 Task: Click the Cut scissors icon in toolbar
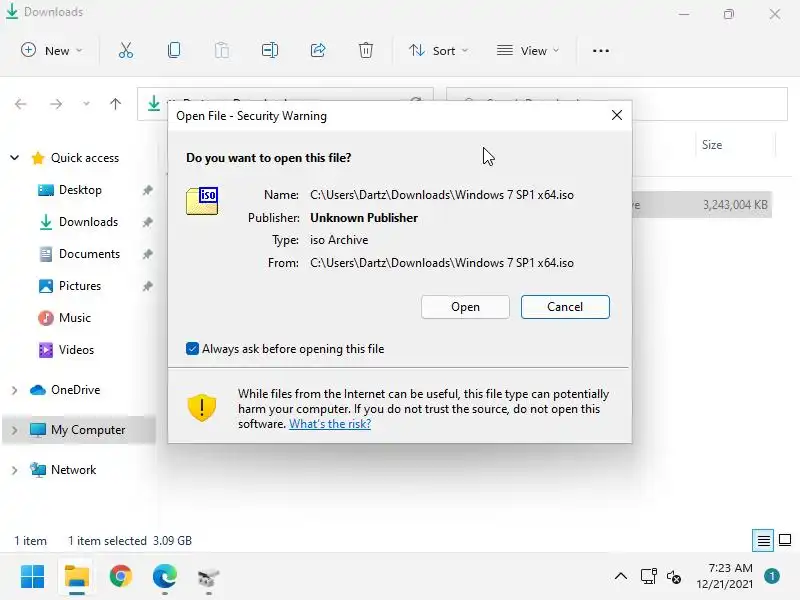(x=126, y=51)
